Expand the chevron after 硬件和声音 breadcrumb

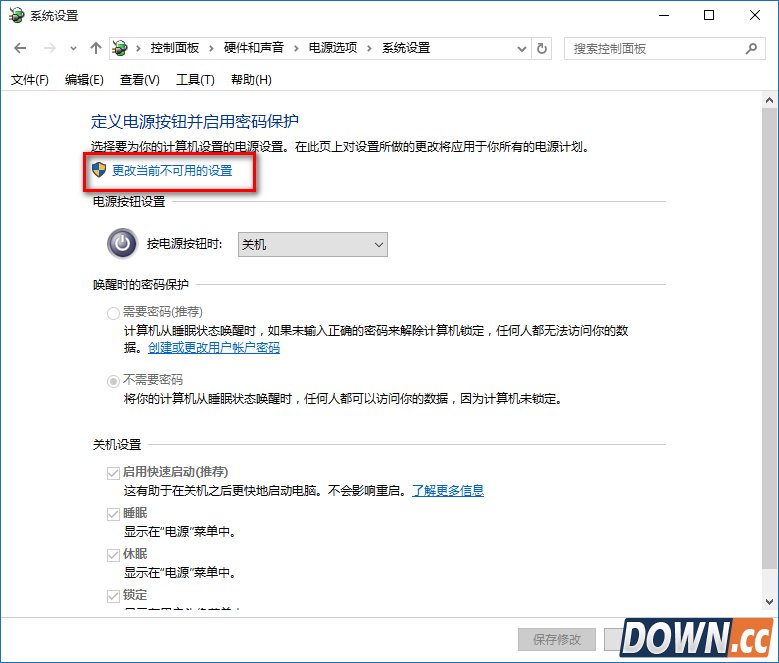point(296,49)
